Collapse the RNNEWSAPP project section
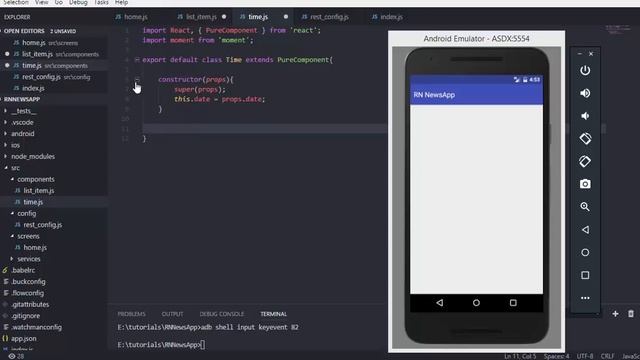This screenshot has height=360, width=640. point(22,99)
